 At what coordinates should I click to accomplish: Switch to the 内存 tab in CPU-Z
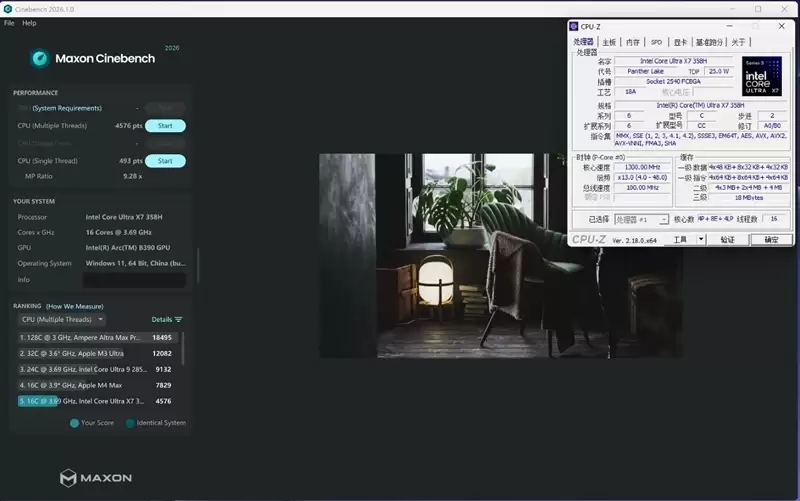pyautogui.click(x=632, y=42)
